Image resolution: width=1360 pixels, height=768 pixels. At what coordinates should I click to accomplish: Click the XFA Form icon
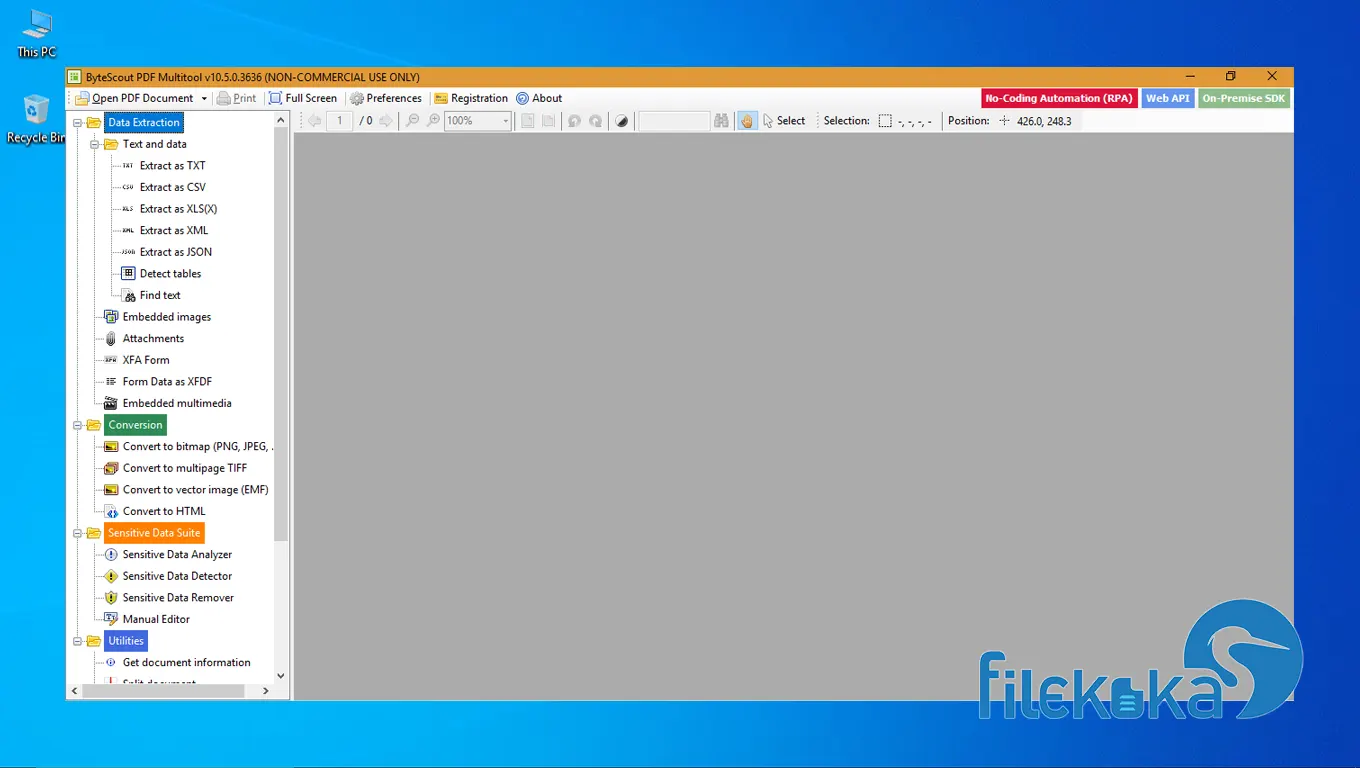[111, 360]
